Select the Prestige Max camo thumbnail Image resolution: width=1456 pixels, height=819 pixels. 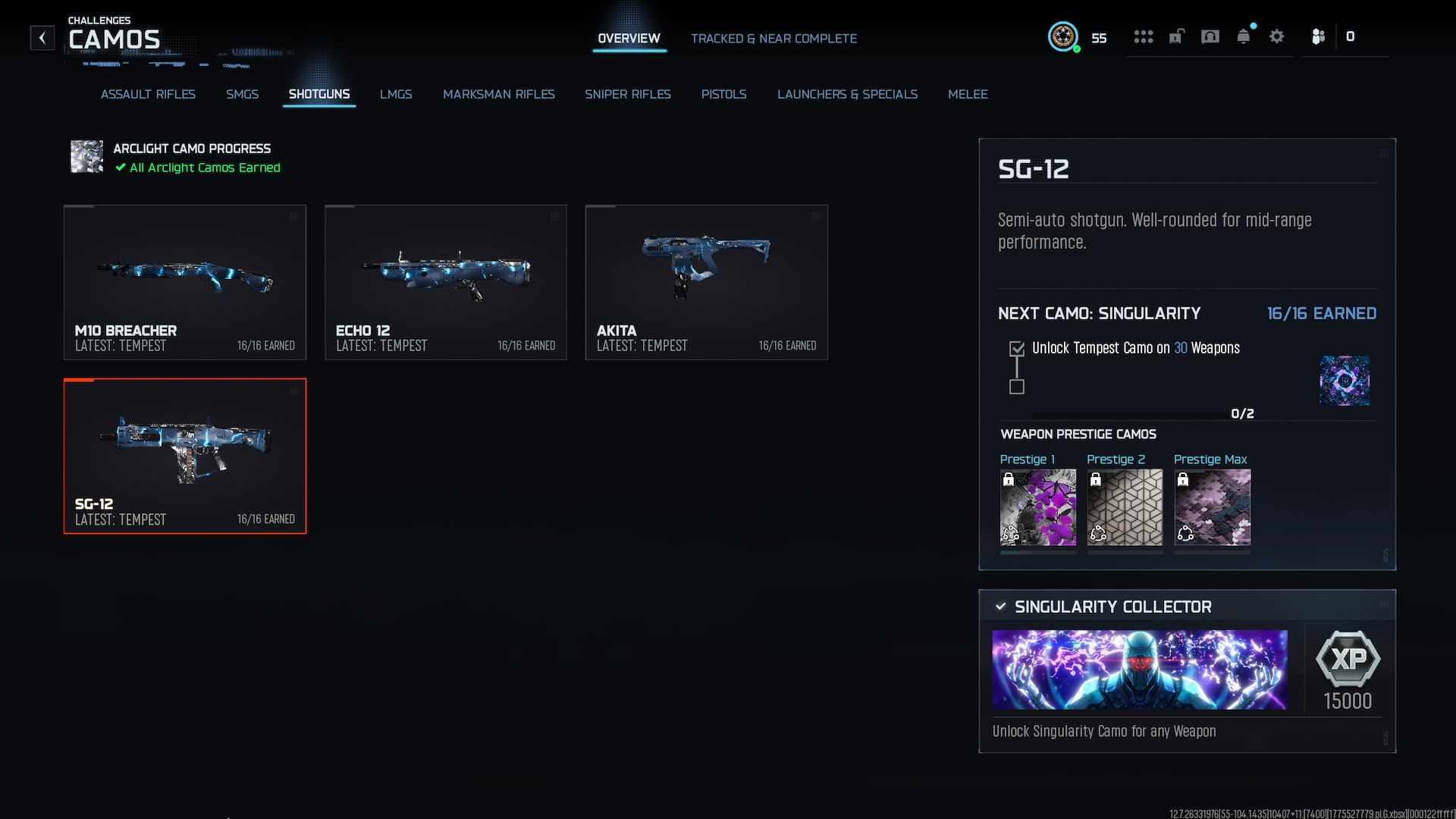(x=1212, y=507)
